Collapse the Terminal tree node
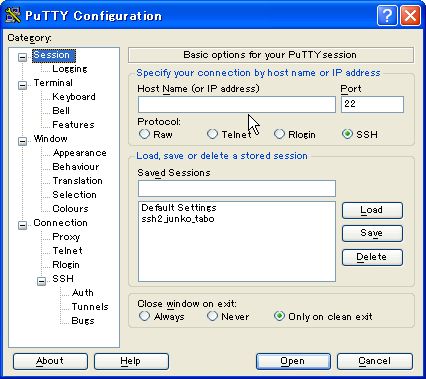426x379 pixels. (22, 85)
